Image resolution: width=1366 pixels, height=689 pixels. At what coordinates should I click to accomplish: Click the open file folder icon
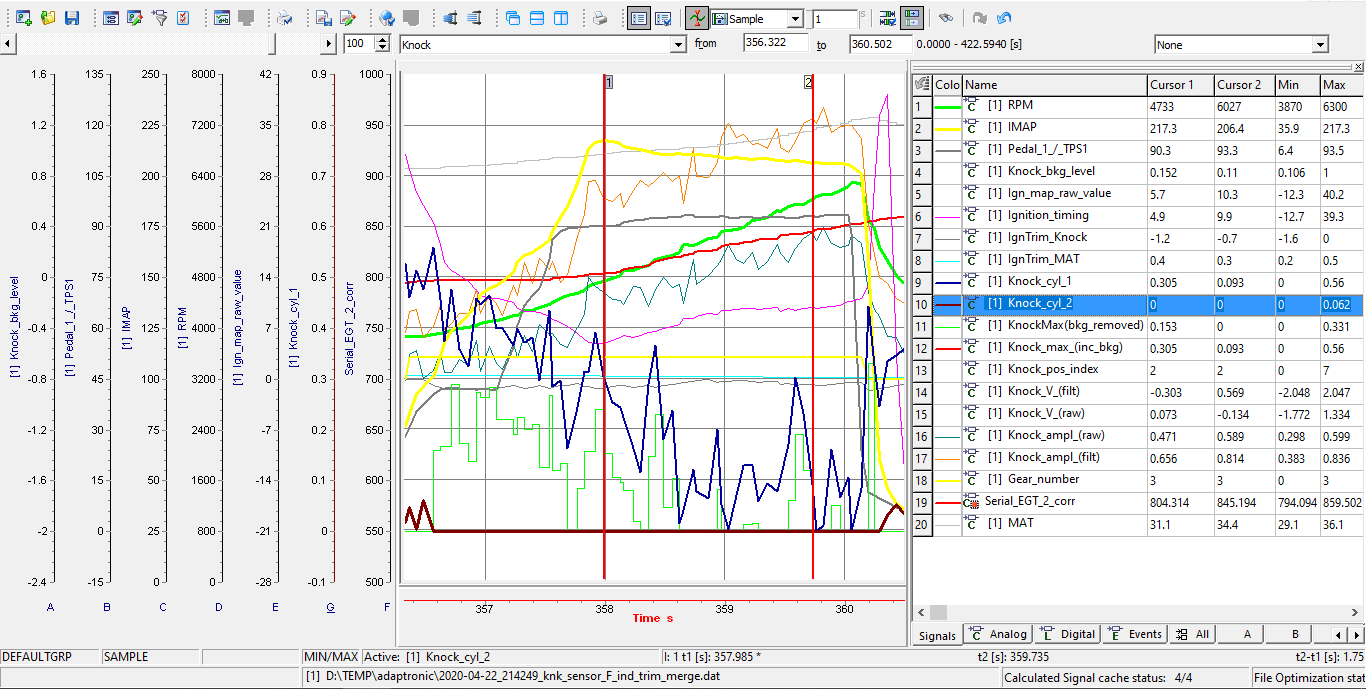(x=48, y=18)
